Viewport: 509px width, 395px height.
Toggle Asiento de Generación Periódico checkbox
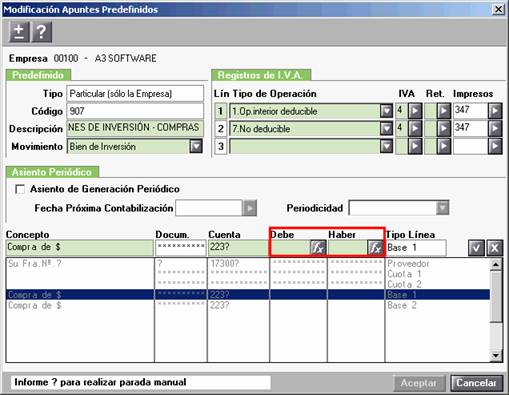click(x=20, y=189)
